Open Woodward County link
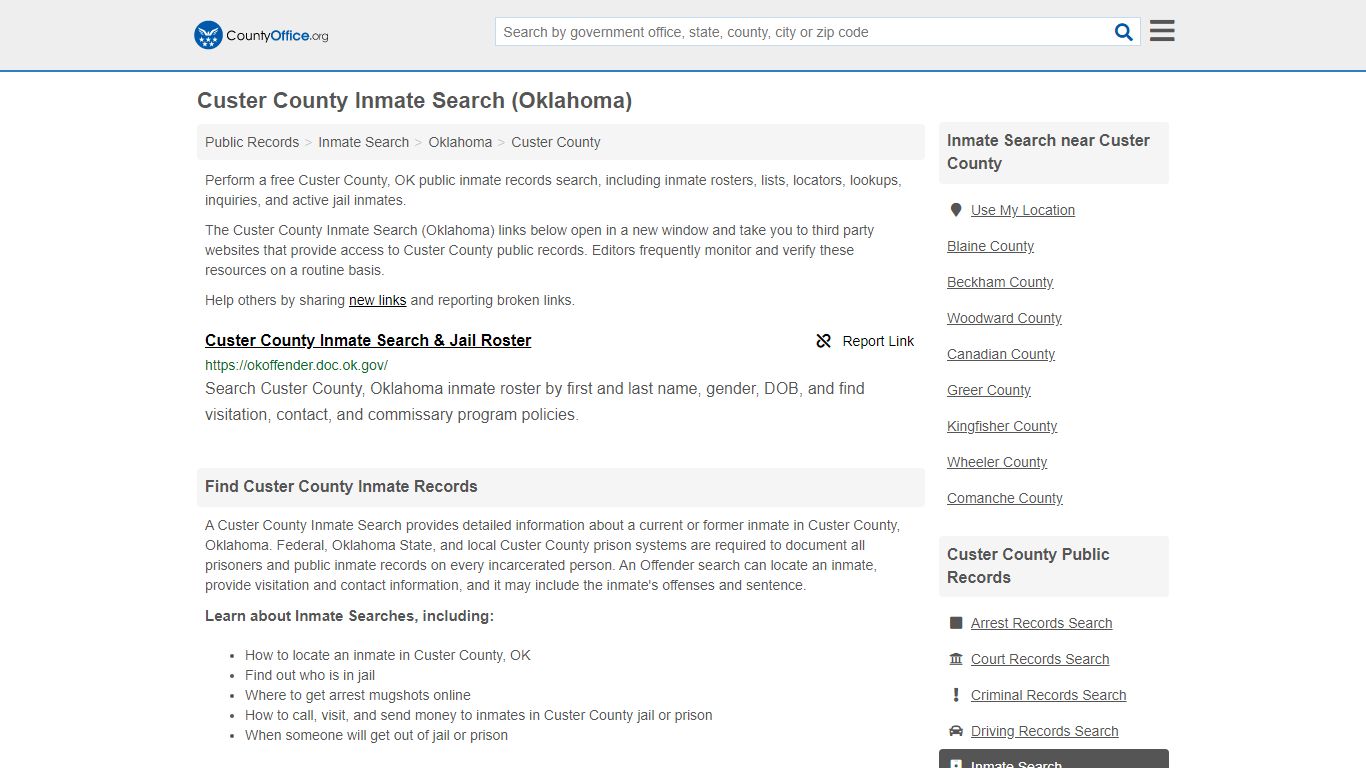 pyautogui.click(x=1004, y=318)
